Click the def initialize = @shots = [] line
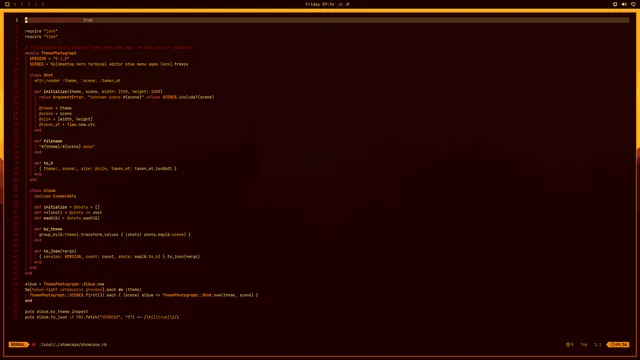The width and height of the screenshot is (640, 360). click(x=67, y=207)
